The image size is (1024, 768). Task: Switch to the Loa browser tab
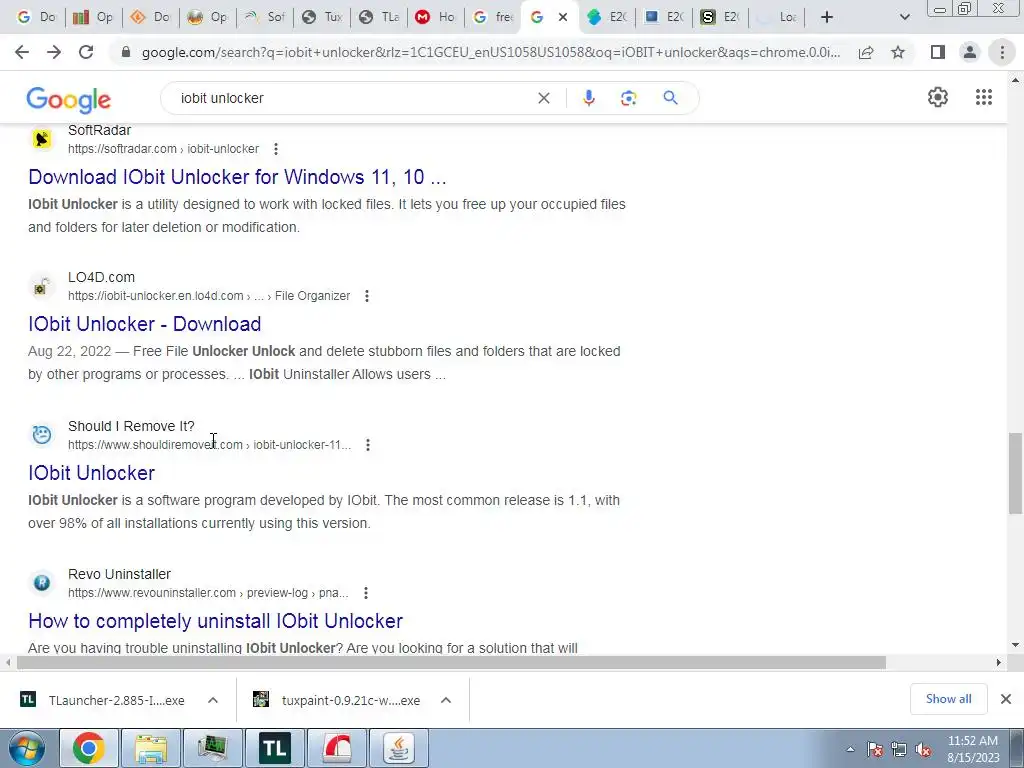[x=776, y=17]
